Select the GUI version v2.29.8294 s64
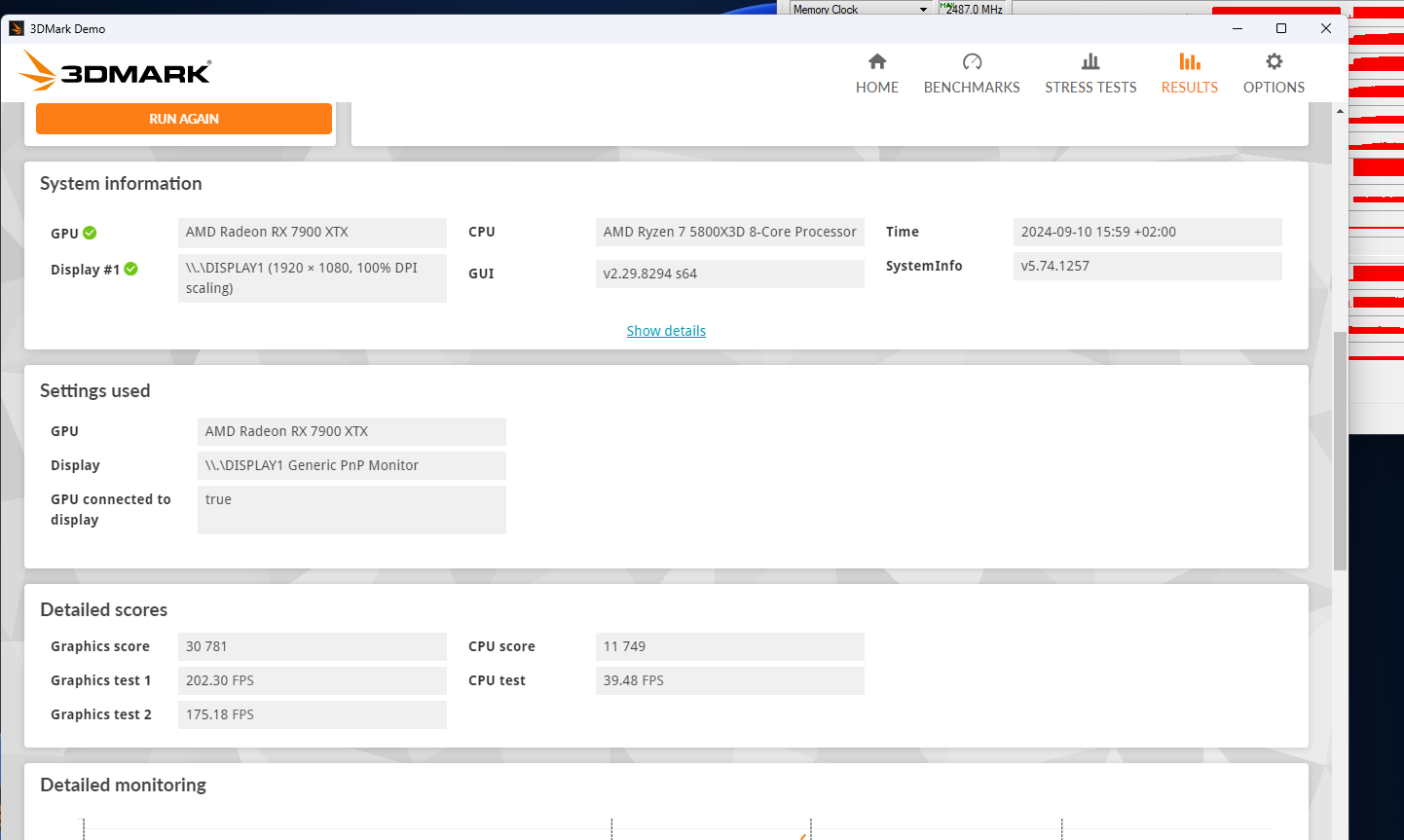Image resolution: width=1404 pixels, height=840 pixels. (x=730, y=274)
